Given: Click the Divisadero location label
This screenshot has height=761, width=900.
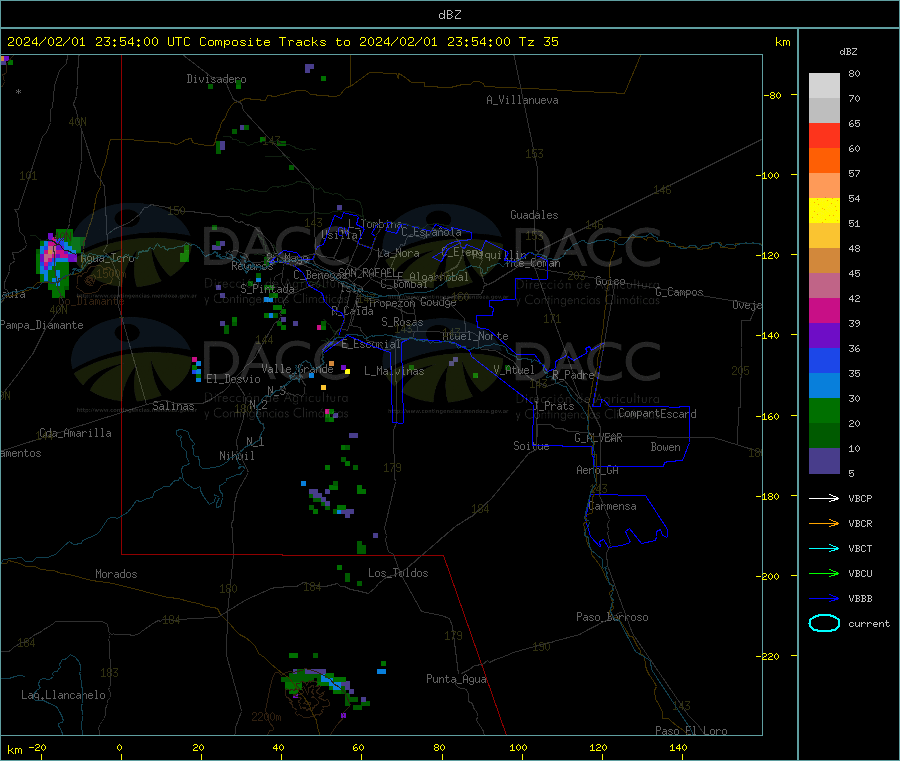Looking at the screenshot, I should 216,79.
